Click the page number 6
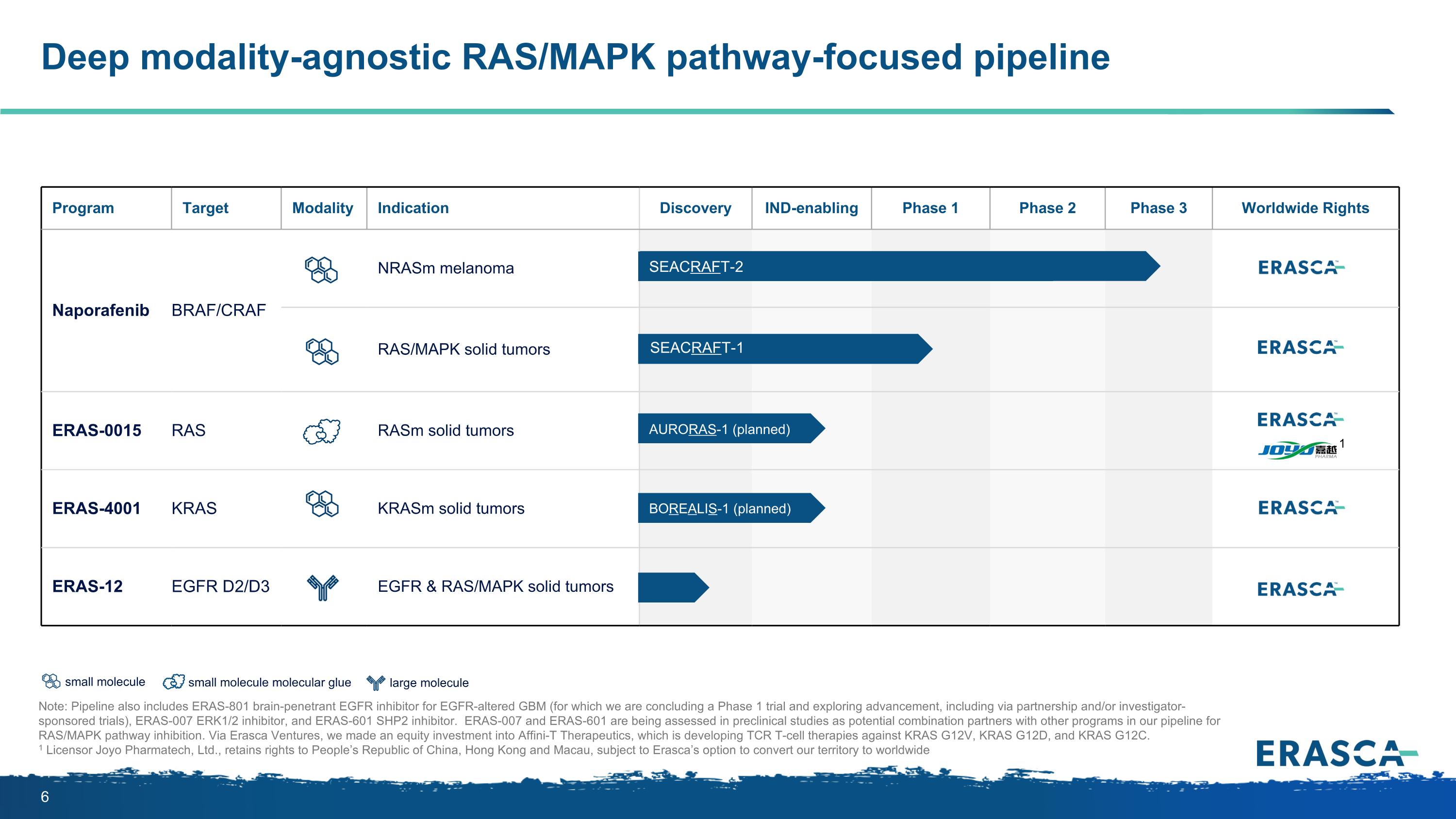The height and width of the screenshot is (819, 1456). click(x=45, y=797)
